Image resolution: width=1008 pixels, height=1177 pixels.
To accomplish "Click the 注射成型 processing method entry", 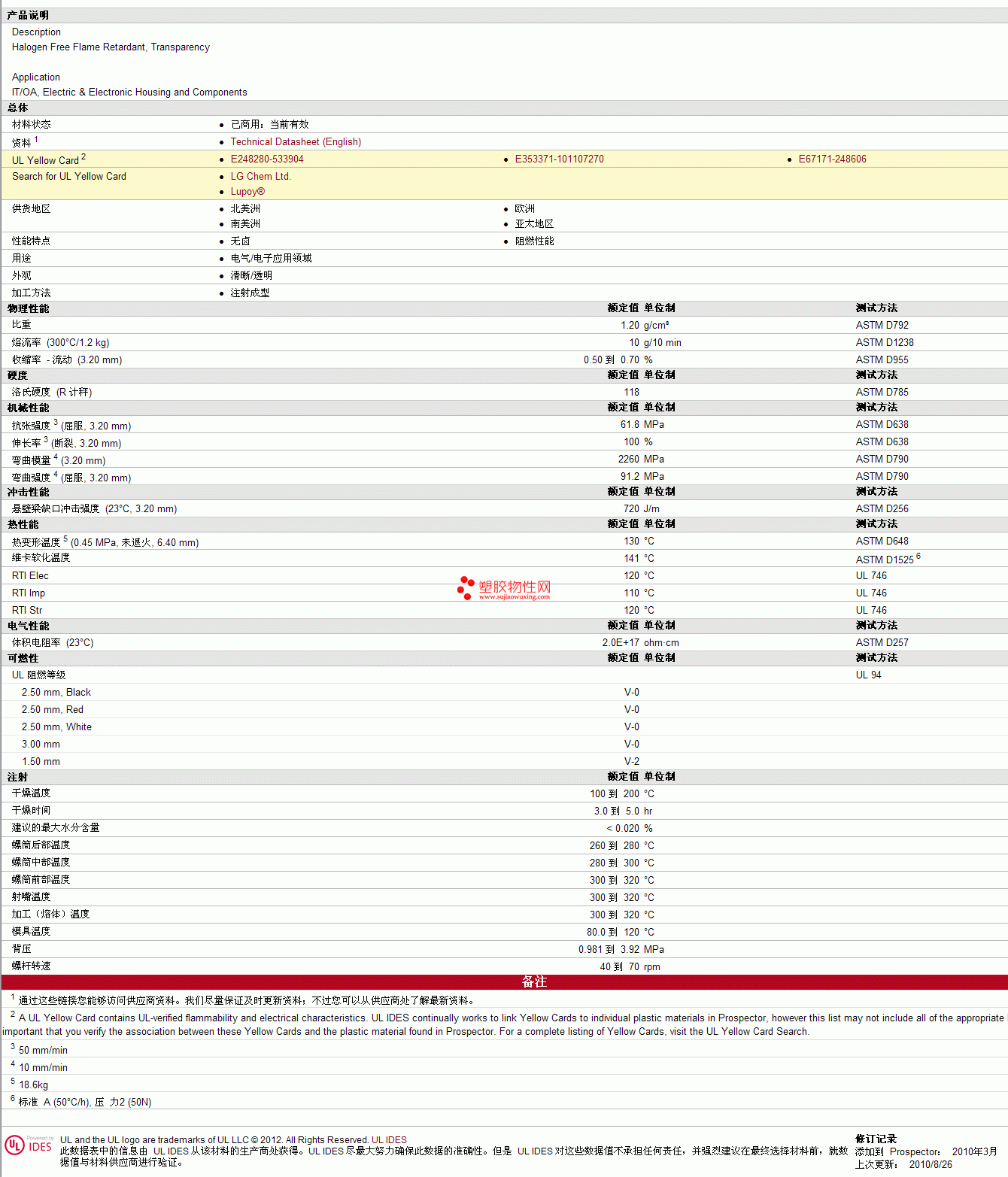I will coord(250,293).
